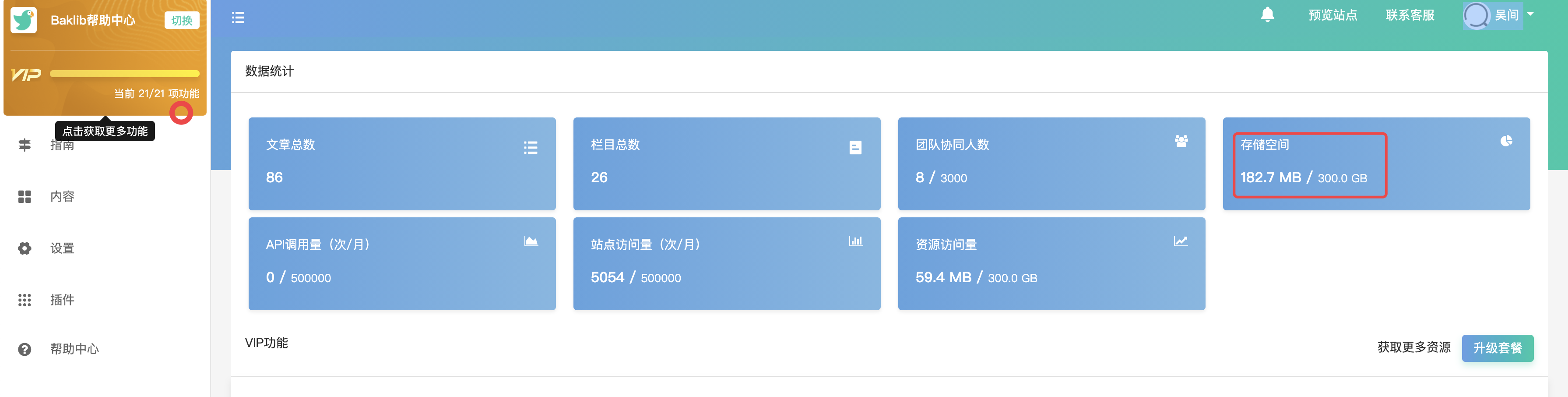Click the 0 / 500000 API usage value

click(x=298, y=278)
